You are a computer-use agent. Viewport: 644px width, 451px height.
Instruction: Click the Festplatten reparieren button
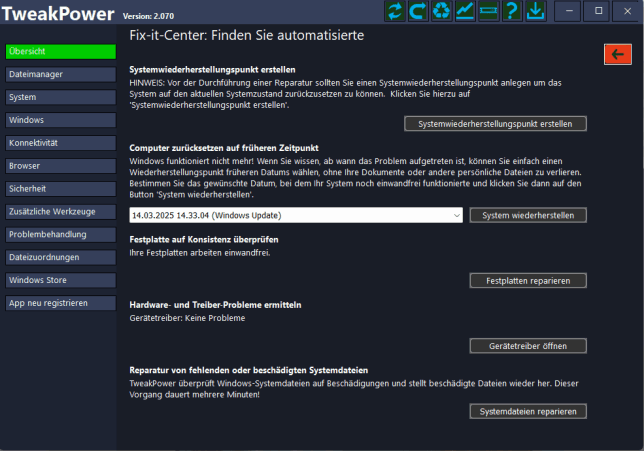click(x=528, y=281)
